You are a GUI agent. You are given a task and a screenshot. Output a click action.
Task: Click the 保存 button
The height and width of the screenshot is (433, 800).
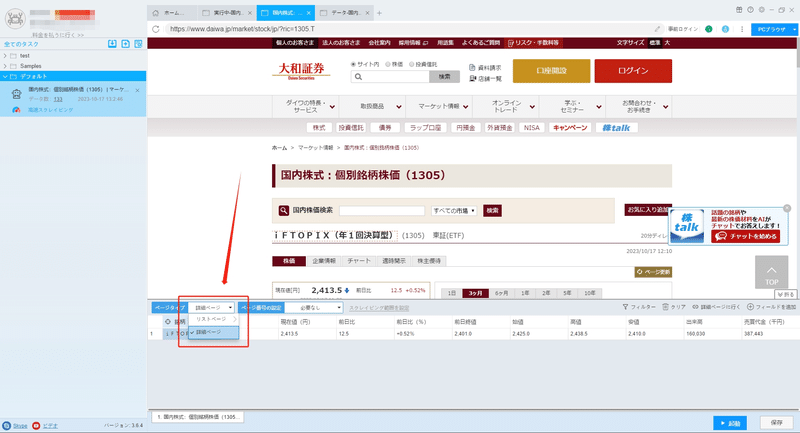pos(777,423)
